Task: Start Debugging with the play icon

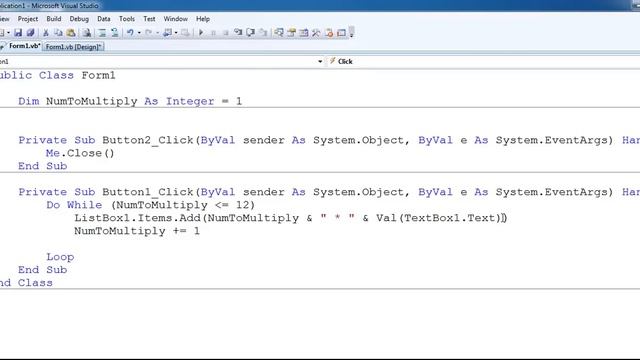Action: pos(201,33)
